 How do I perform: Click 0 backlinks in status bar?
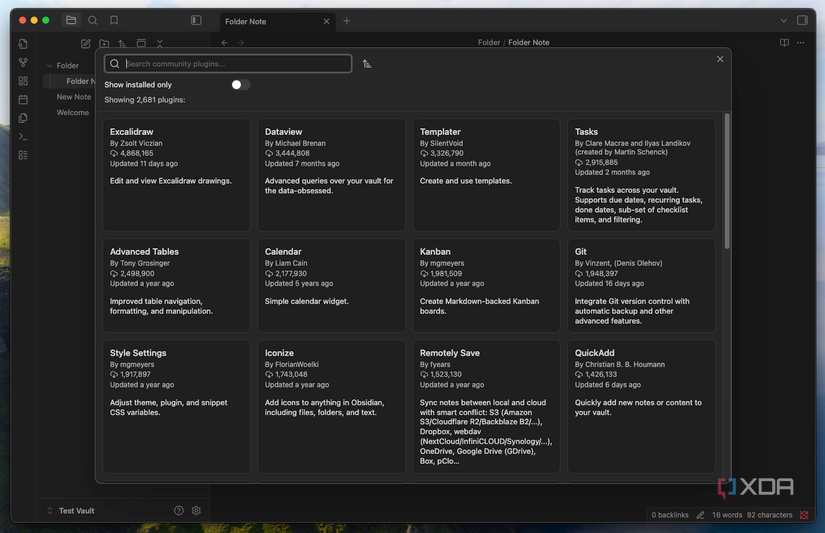click(x=670, y=515)
